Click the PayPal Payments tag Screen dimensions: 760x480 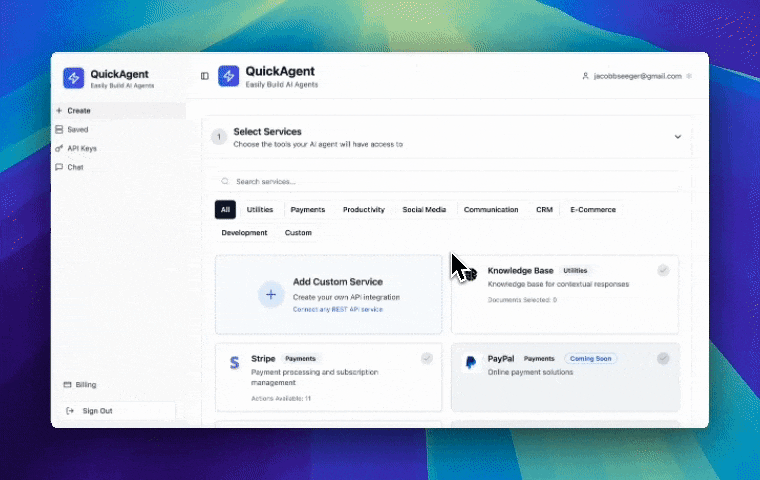(539, 359)
